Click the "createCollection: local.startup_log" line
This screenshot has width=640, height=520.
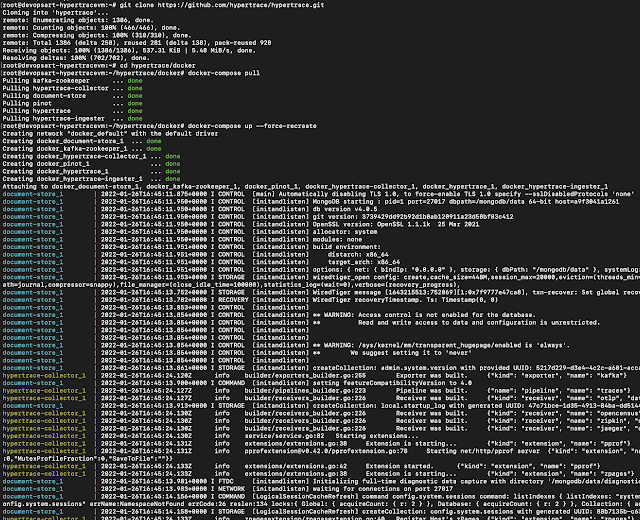[320, 405]
